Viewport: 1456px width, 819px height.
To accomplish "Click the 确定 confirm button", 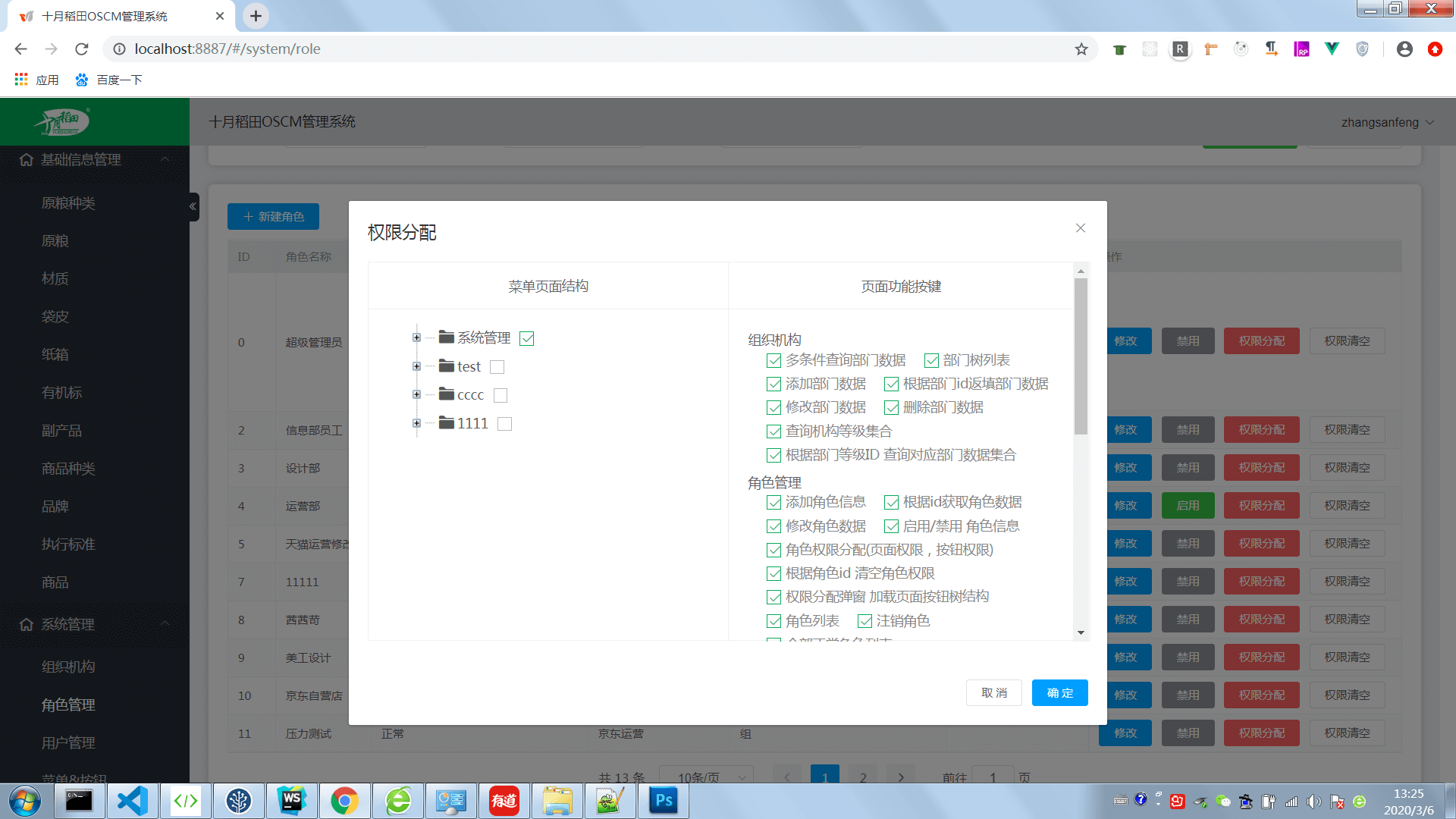I will pos(1059,692).
